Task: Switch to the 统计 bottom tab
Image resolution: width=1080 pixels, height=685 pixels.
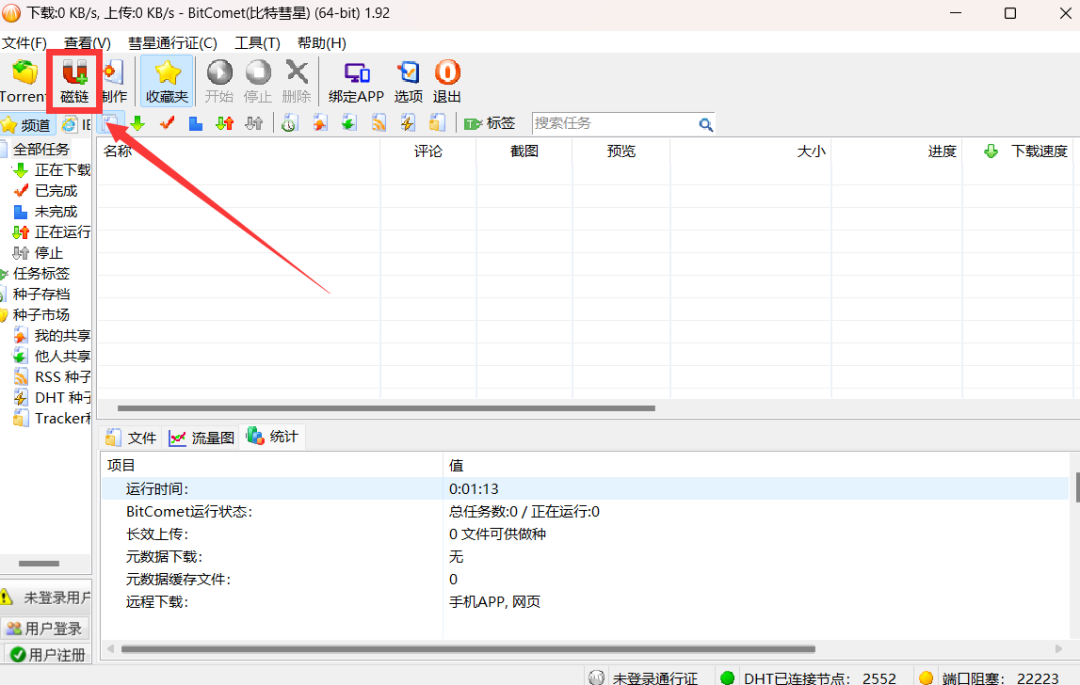Action: [x=273, y=436]
